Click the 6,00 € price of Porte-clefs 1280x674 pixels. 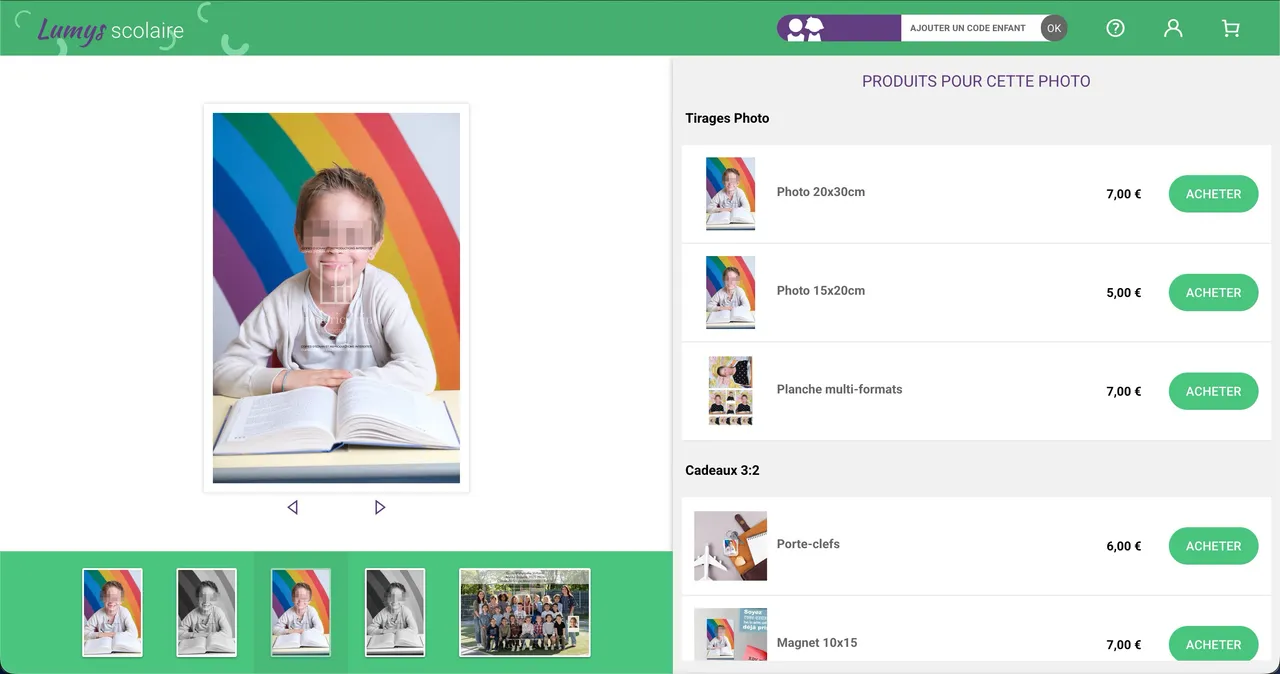[x=1124, y=546]
